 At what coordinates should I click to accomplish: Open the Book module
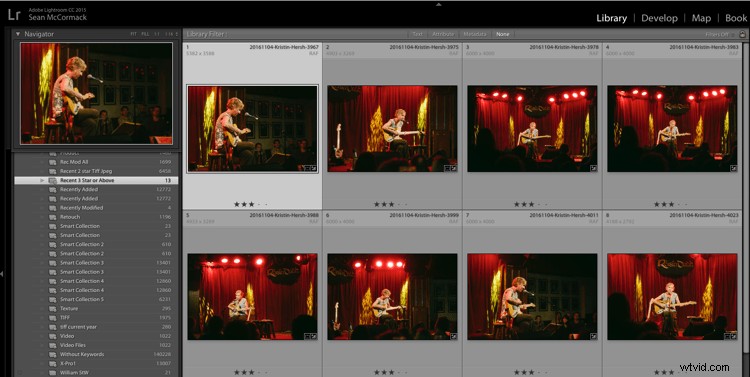coord(736,18)
